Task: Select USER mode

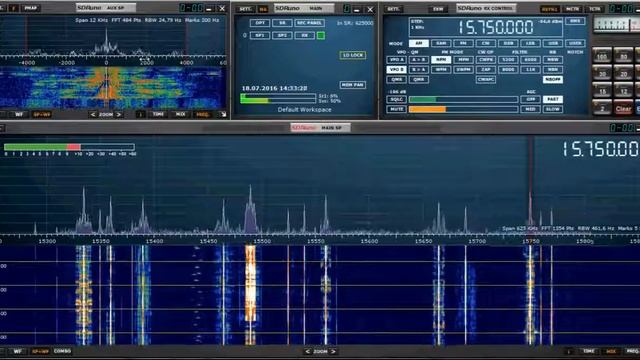Action: tap(575, 43)
